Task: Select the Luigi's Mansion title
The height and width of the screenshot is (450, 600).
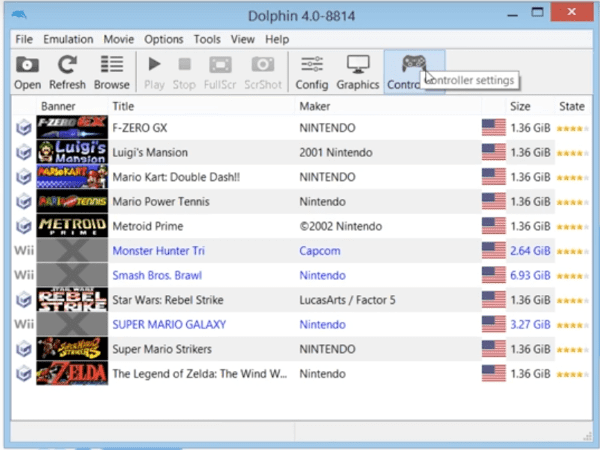Action: [150, 152]
